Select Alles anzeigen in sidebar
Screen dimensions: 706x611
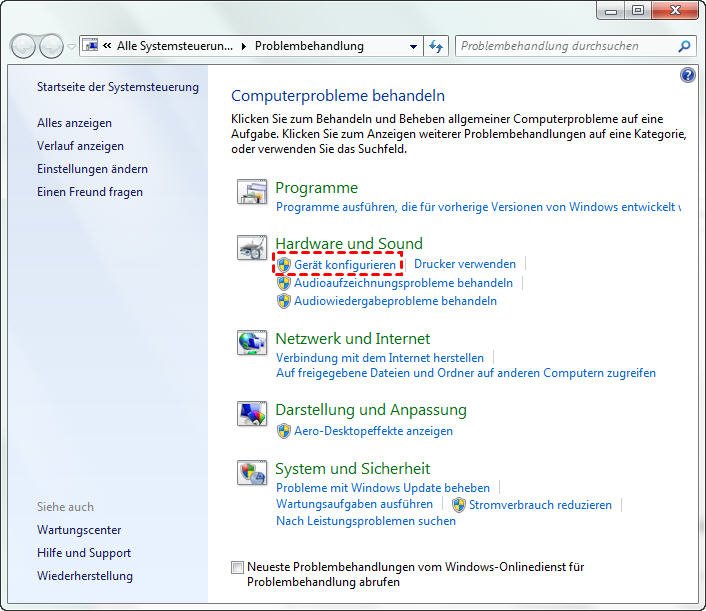click(74, 123)
